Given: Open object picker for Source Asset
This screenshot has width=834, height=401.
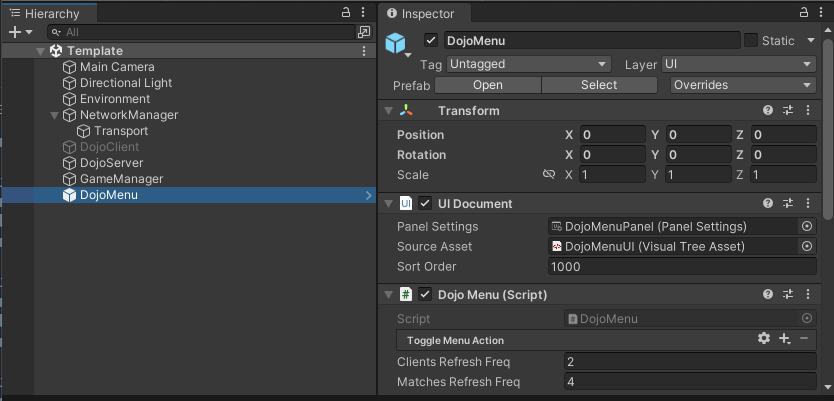Looking at the screenshot, I should point(807,246).
